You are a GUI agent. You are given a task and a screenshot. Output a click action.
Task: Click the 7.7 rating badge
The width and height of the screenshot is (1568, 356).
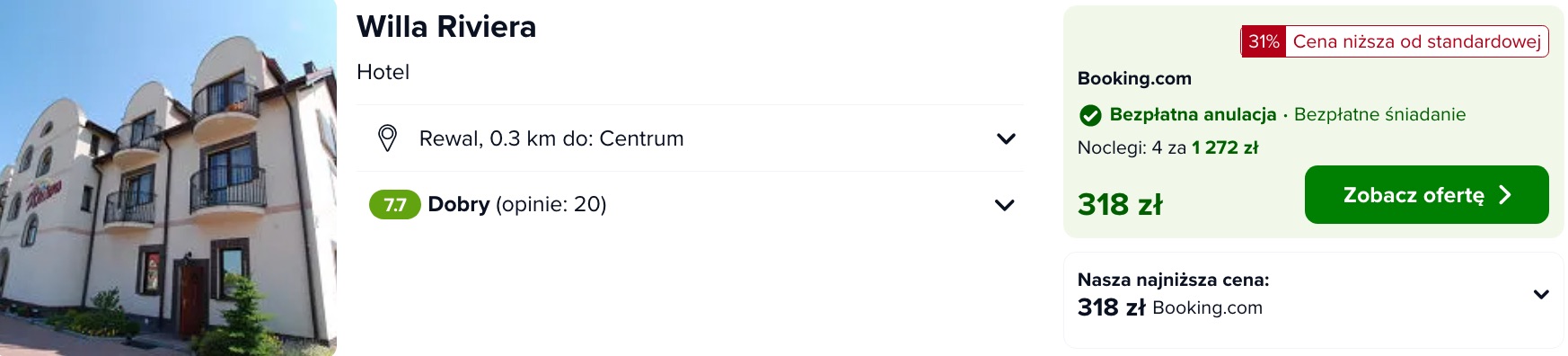click(395, 205)
